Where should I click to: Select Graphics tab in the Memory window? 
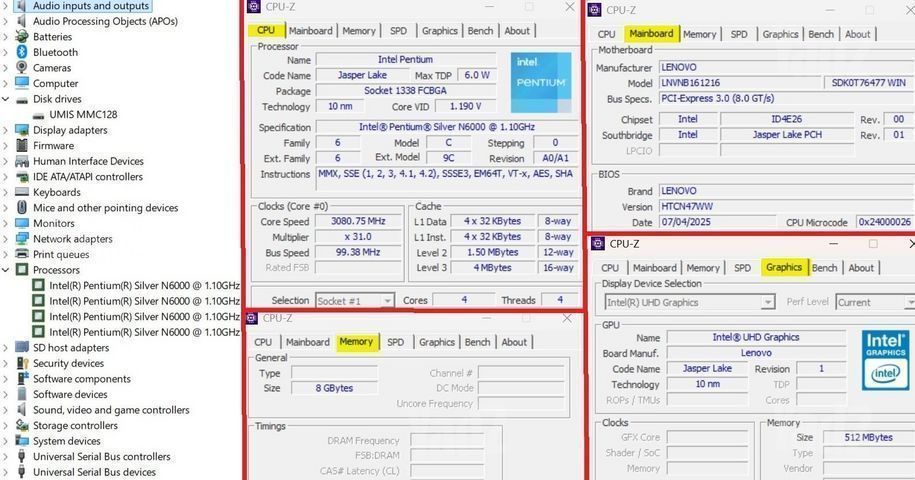[436, 342]
